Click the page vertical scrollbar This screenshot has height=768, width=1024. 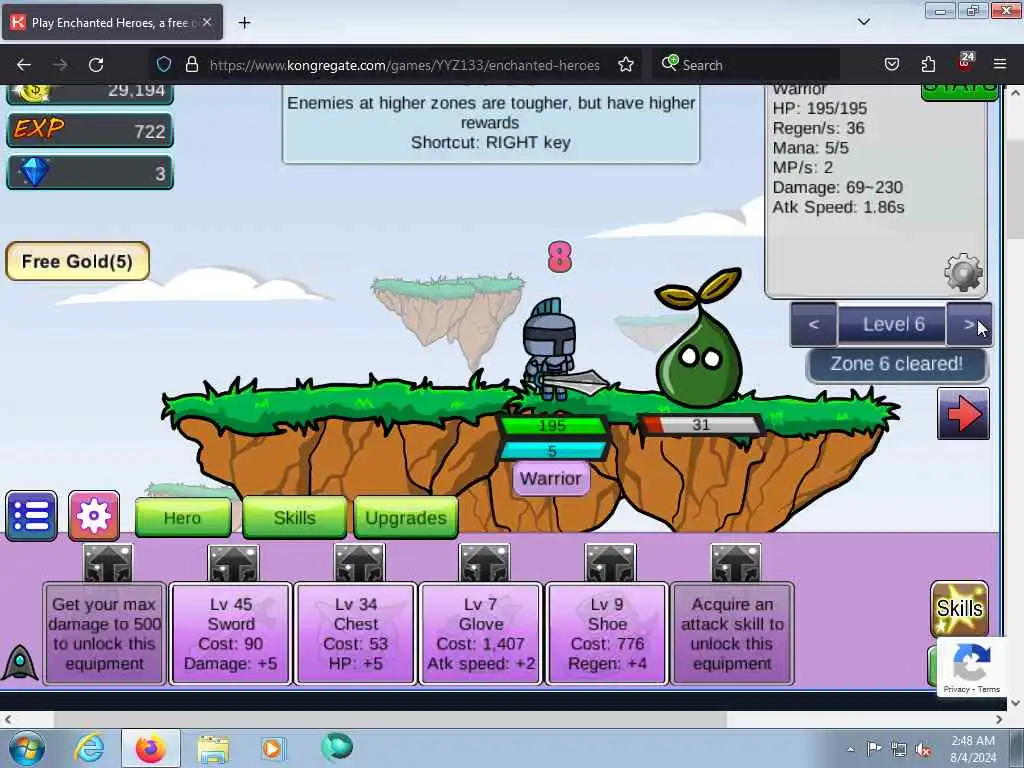click(1015, 396)
